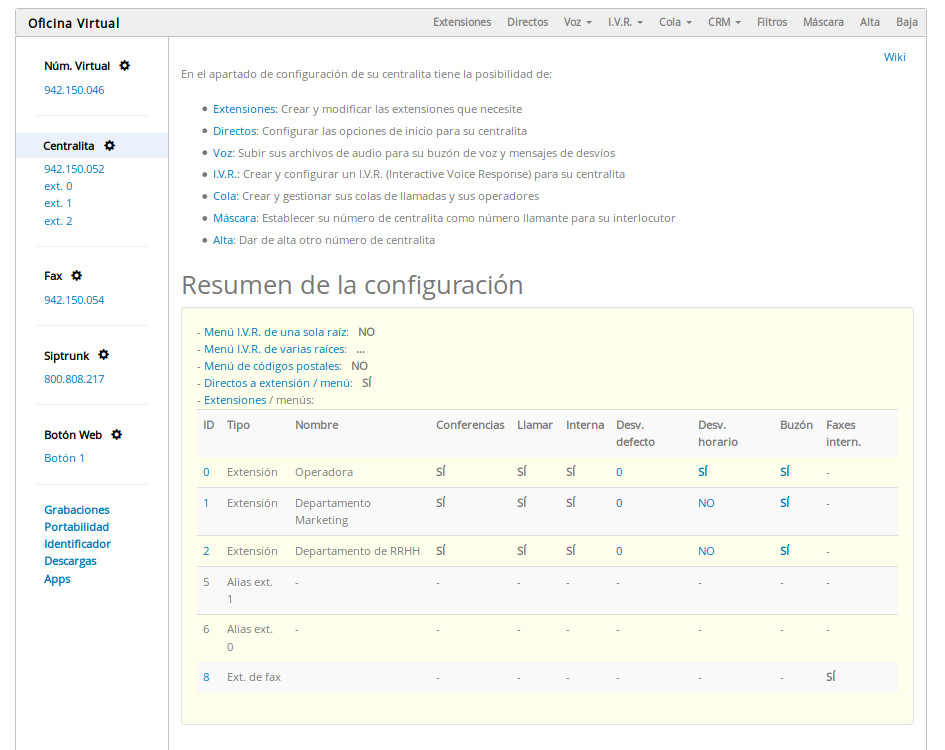Expand the Voz dropdown menu
Image resolution: width=945 pixels, height=750 pixels.
tap(577, 22)
